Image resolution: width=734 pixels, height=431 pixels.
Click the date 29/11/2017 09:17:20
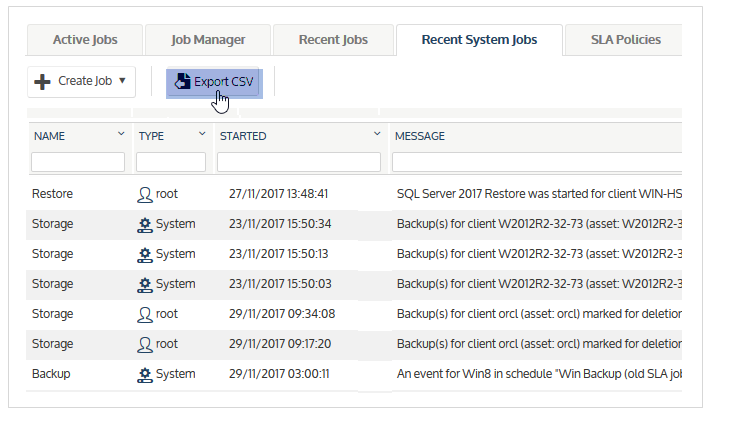click(280, 343)
